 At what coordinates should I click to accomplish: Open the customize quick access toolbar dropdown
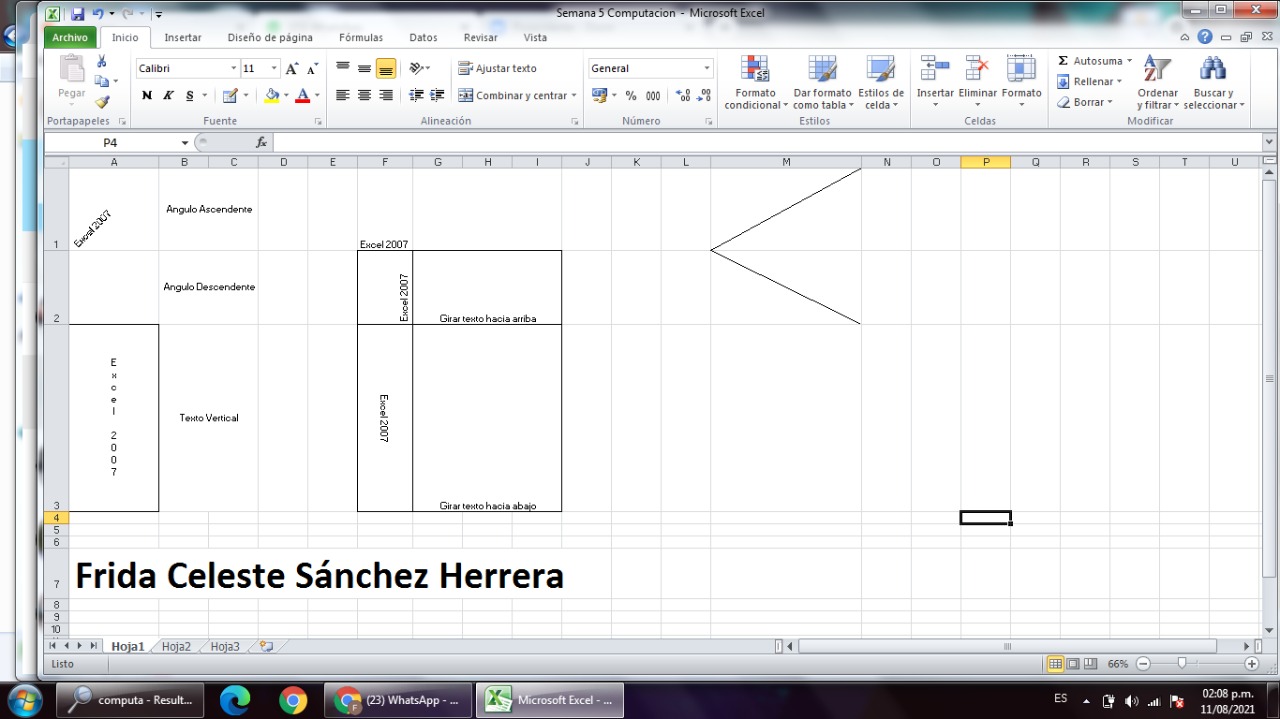coord(159,15)
